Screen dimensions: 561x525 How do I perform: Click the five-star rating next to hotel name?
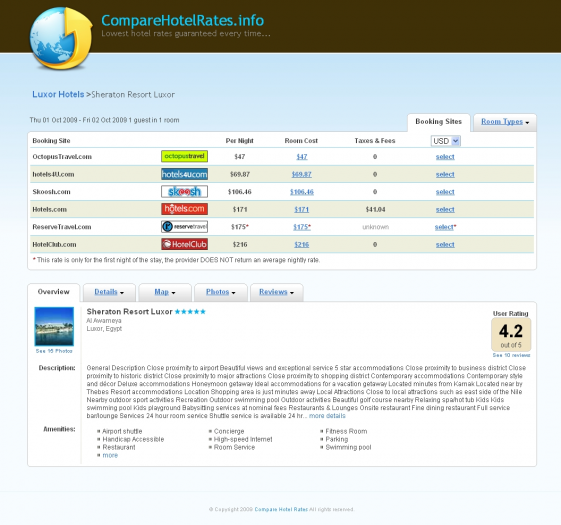pyautogui.click(x=190, y=311)
